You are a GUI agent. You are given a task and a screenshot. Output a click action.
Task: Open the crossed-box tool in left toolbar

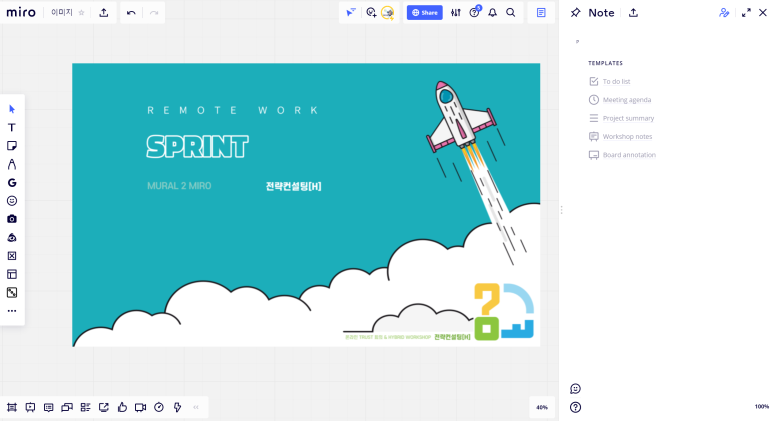[12, 256]
